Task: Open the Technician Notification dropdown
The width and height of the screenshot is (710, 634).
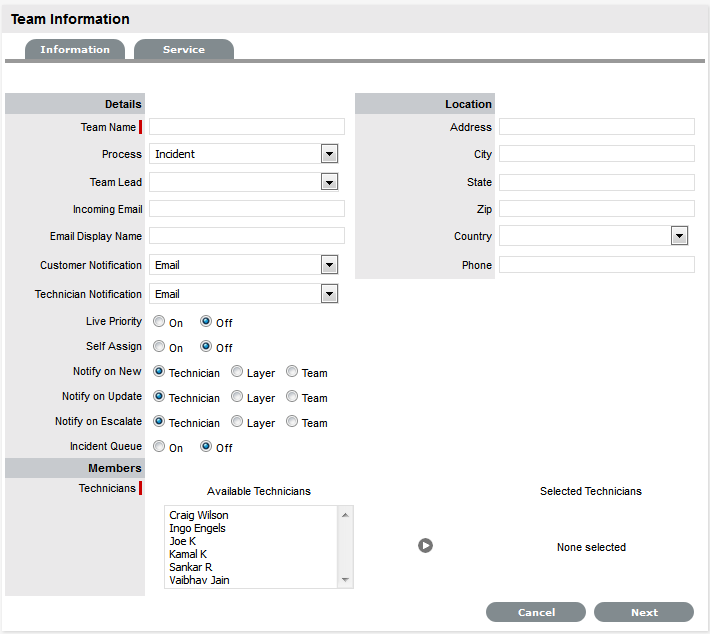Action: coord(329,294)
